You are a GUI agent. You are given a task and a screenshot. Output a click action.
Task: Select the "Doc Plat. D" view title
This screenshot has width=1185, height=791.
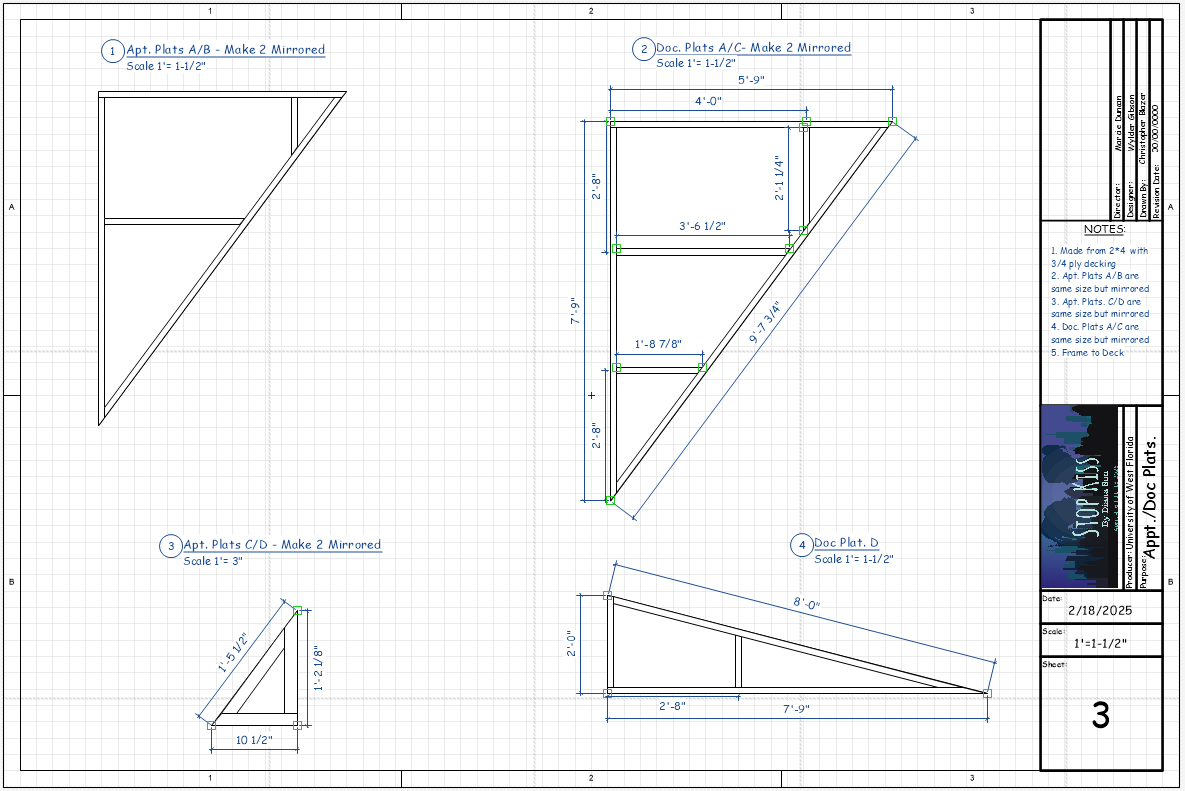[846, 543]
